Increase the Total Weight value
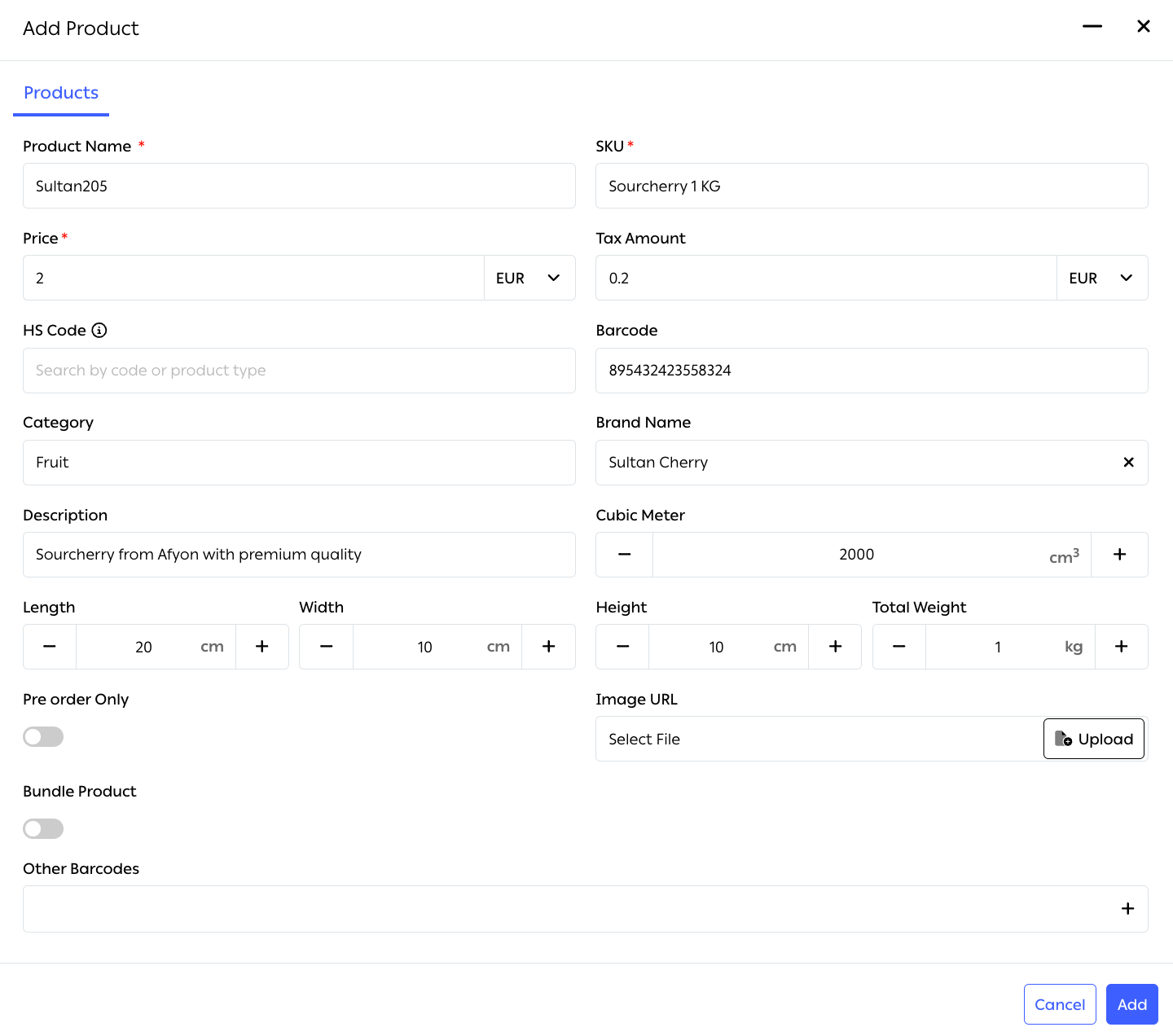The image size is (1173, 1036). (1122, 647)
